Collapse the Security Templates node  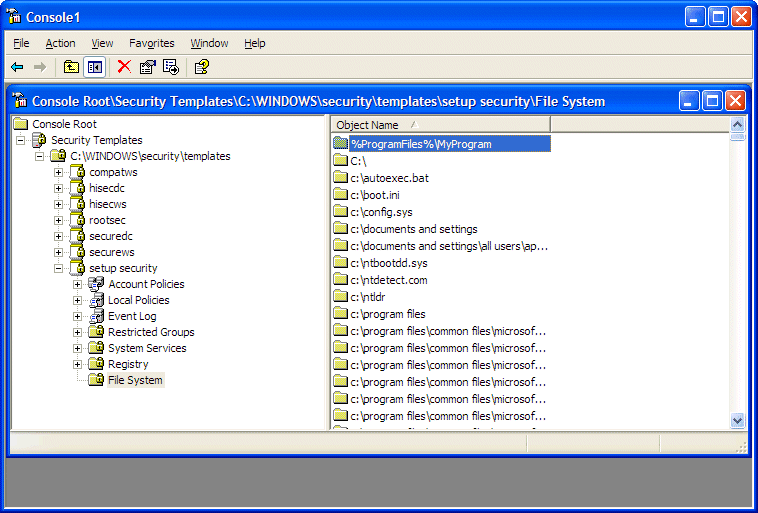(20, 140)
